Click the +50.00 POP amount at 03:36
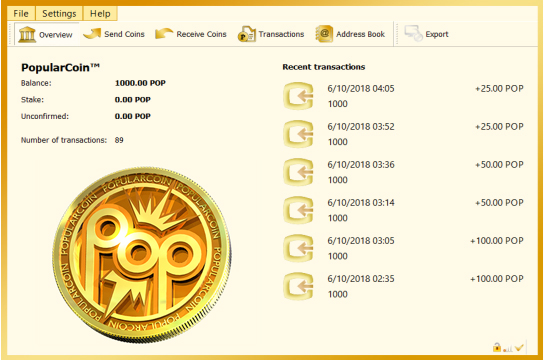 (x=499, y=165)
